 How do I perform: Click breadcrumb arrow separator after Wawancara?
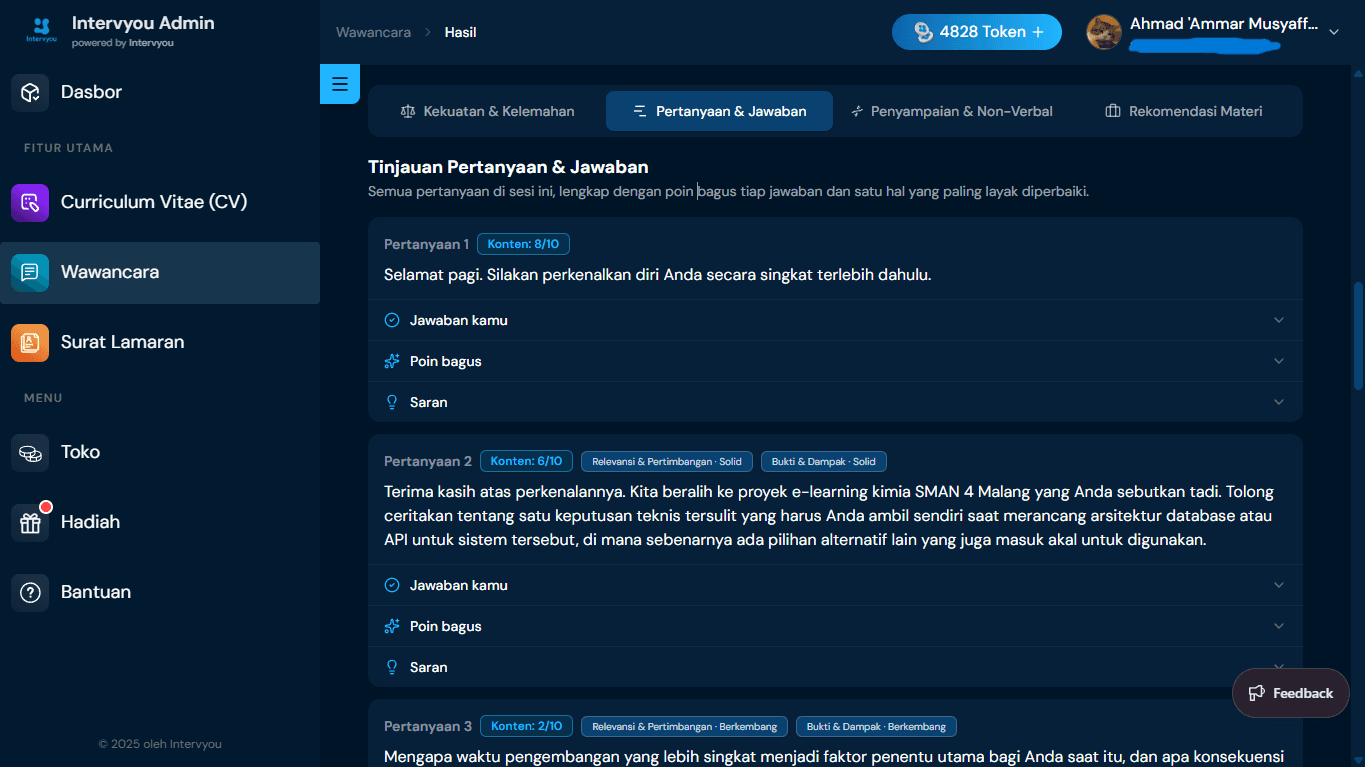click(428, 32)
